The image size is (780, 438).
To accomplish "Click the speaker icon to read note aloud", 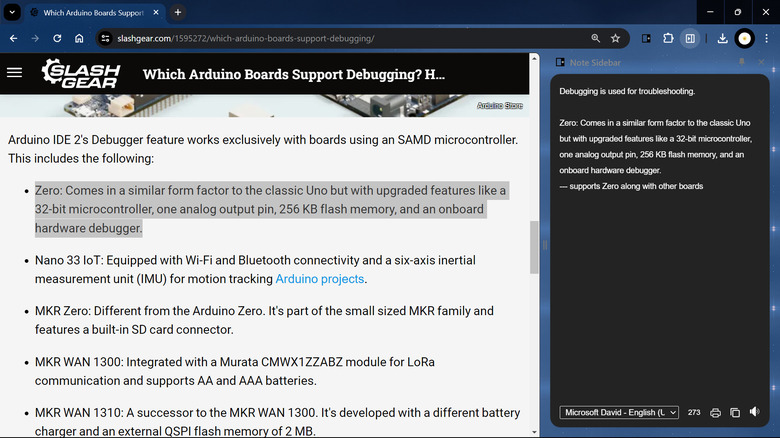I will coord(754,412).
